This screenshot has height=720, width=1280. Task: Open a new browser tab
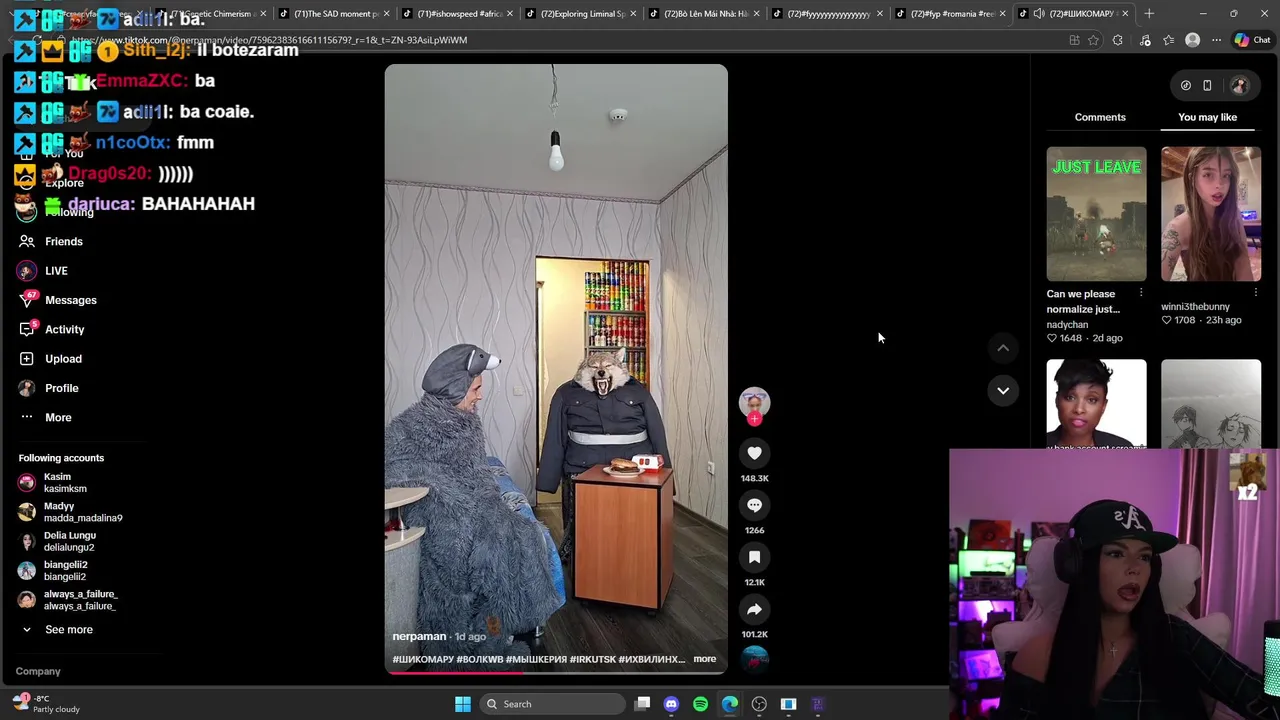[x=1149, y=13]
